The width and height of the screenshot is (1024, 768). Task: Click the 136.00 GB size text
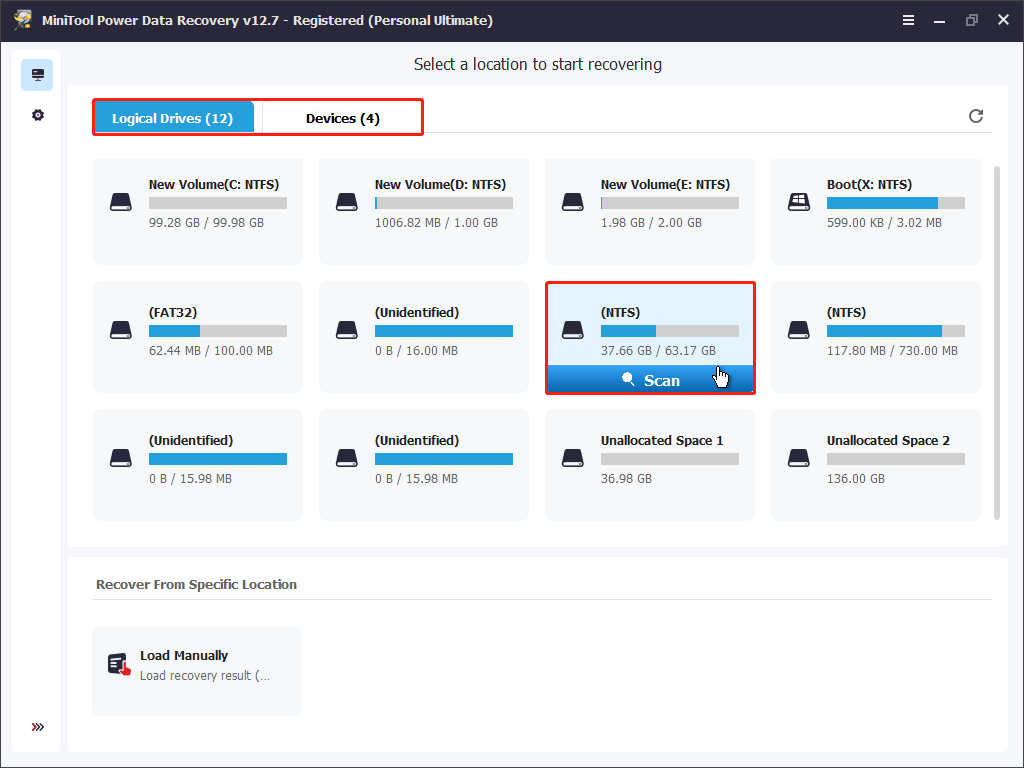[x=856, y=479]
